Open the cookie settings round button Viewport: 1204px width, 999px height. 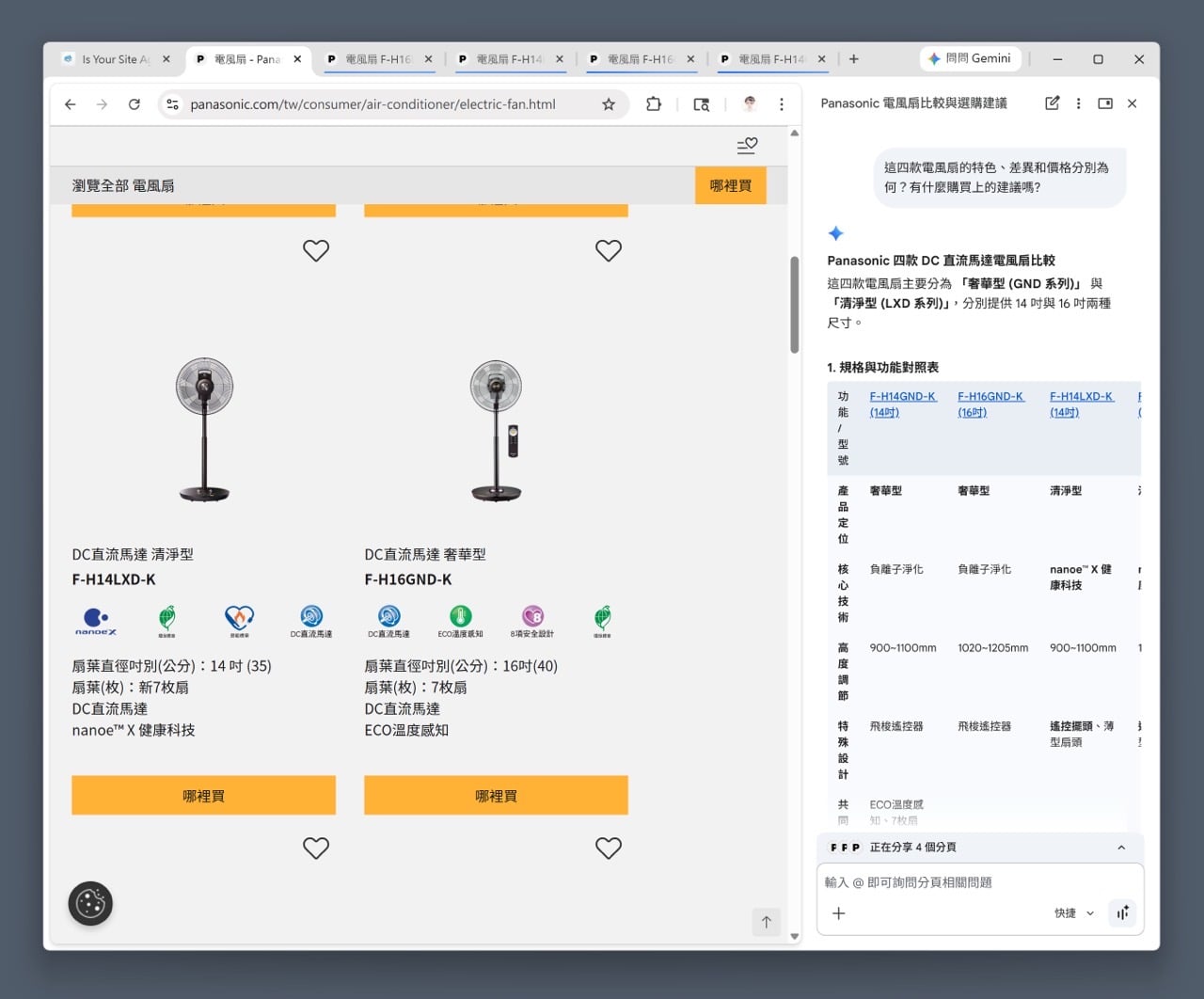[90, 904]
